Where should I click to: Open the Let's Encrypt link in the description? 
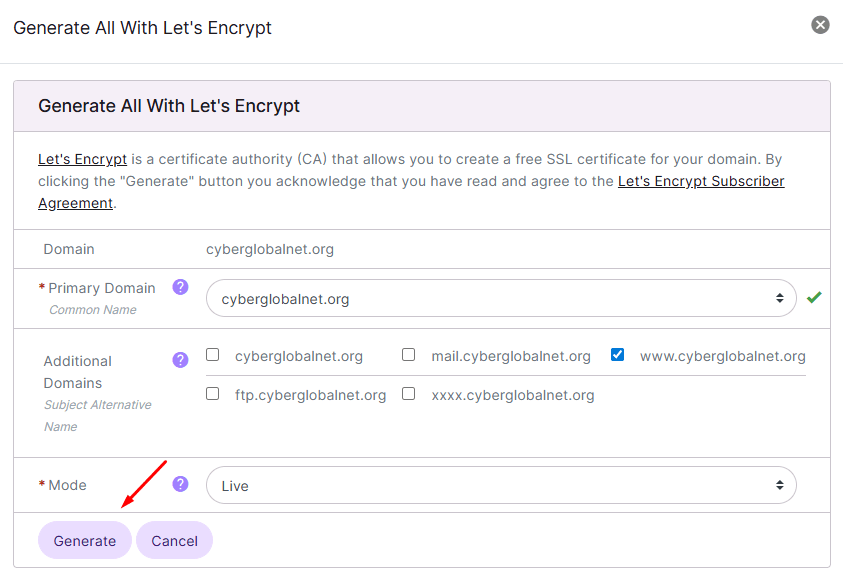[x=82, y=159]
